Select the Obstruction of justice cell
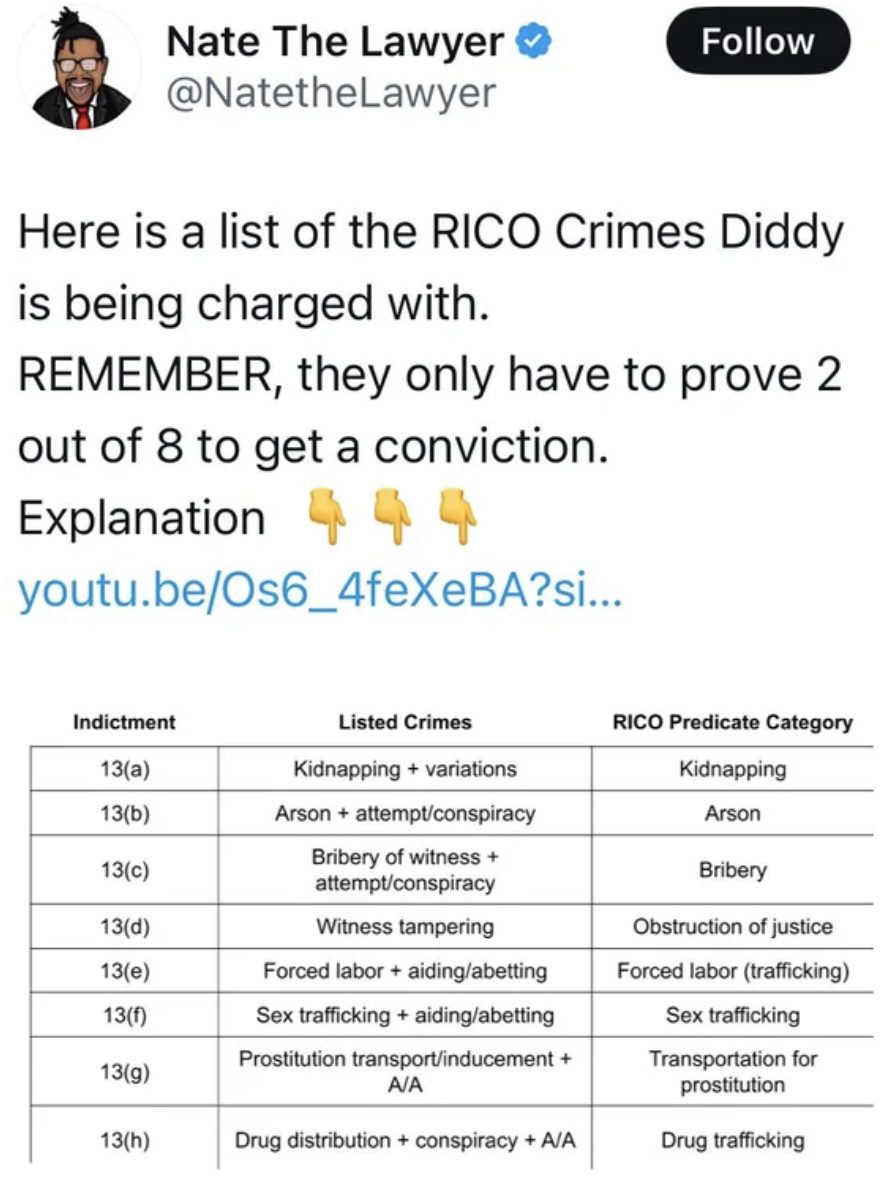The image size is (882, 1178). [732, 926]
